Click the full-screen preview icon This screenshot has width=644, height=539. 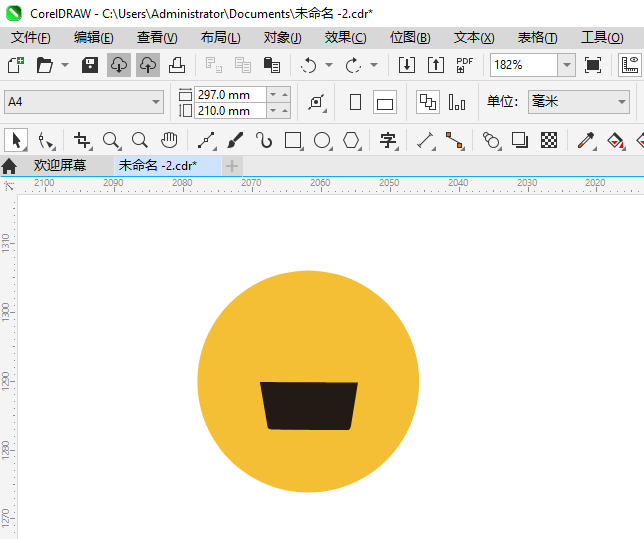click(x=593, y=65)
